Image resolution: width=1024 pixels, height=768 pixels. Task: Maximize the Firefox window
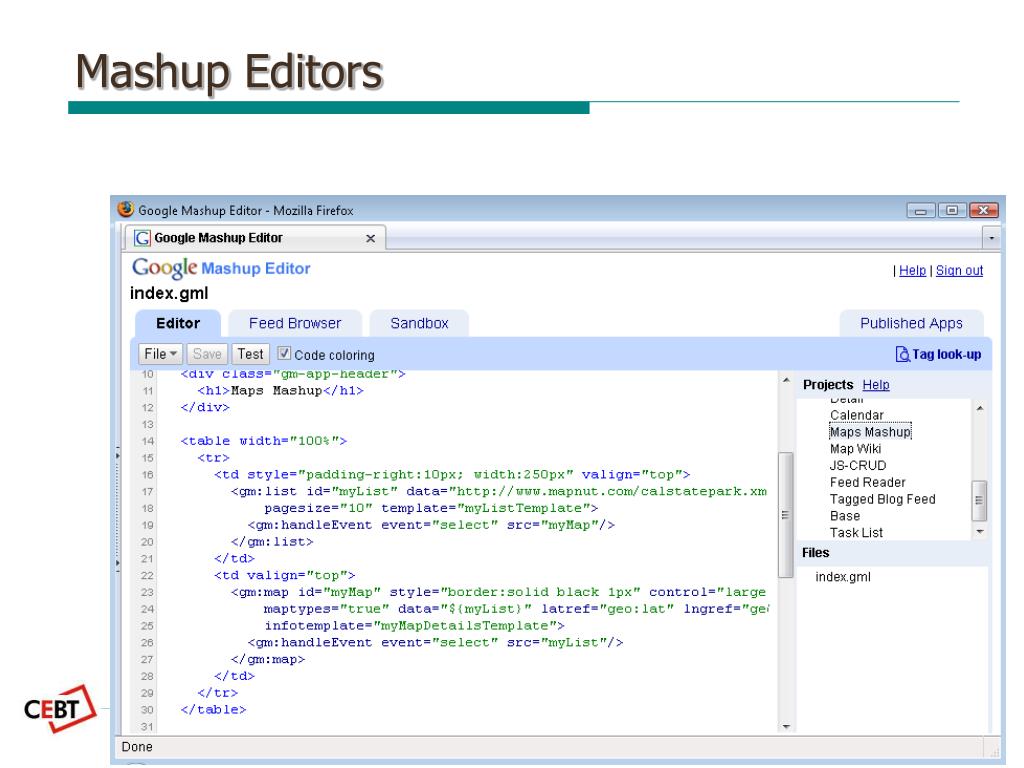click(x=952, y=210)
